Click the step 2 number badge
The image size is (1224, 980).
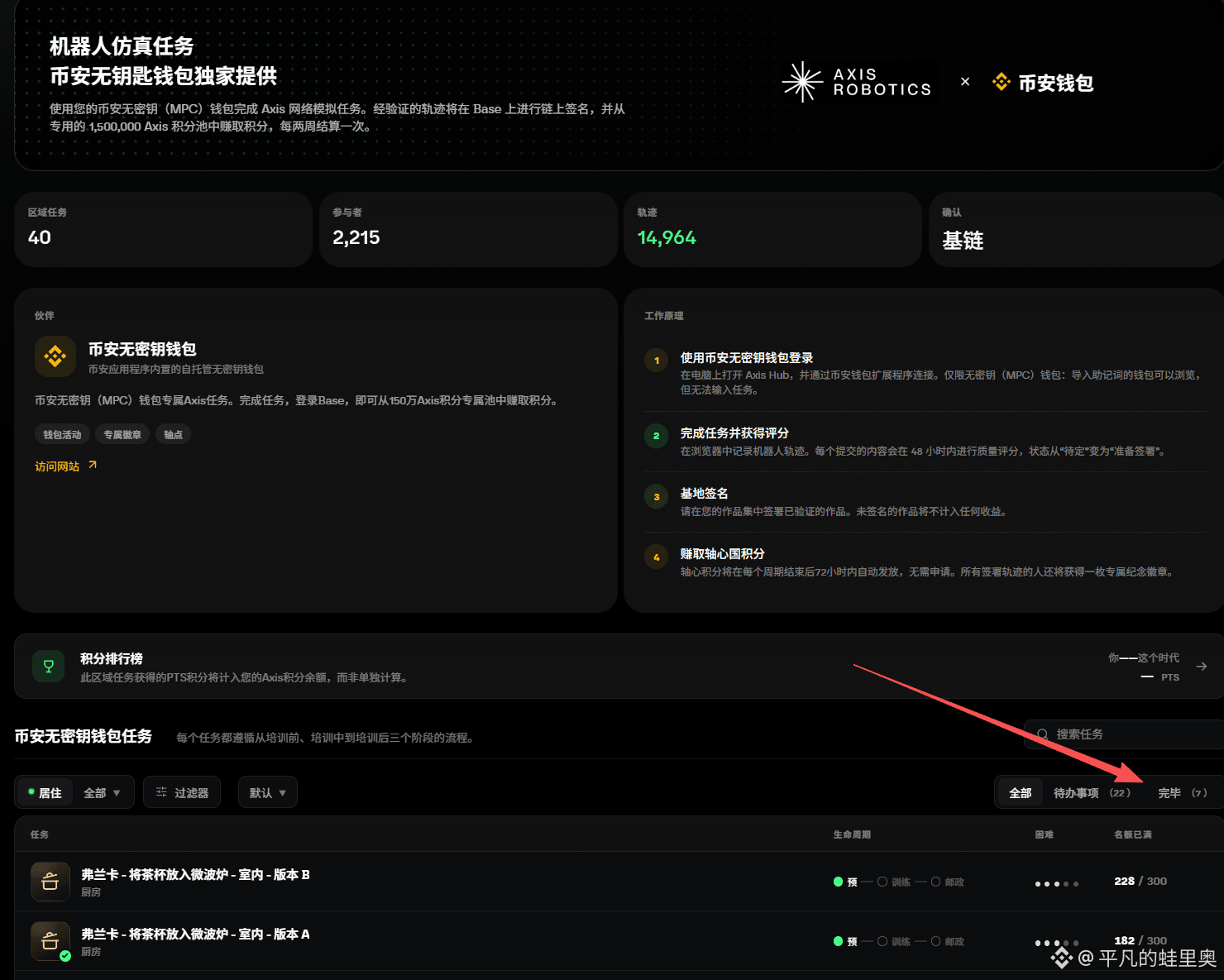click(657, 436)
